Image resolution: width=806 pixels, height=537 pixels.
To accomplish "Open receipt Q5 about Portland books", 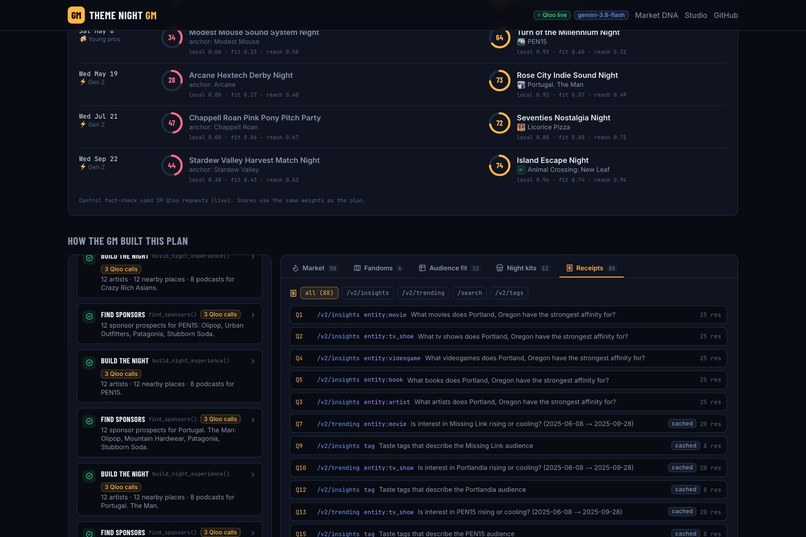I will (x=508, y=380).
